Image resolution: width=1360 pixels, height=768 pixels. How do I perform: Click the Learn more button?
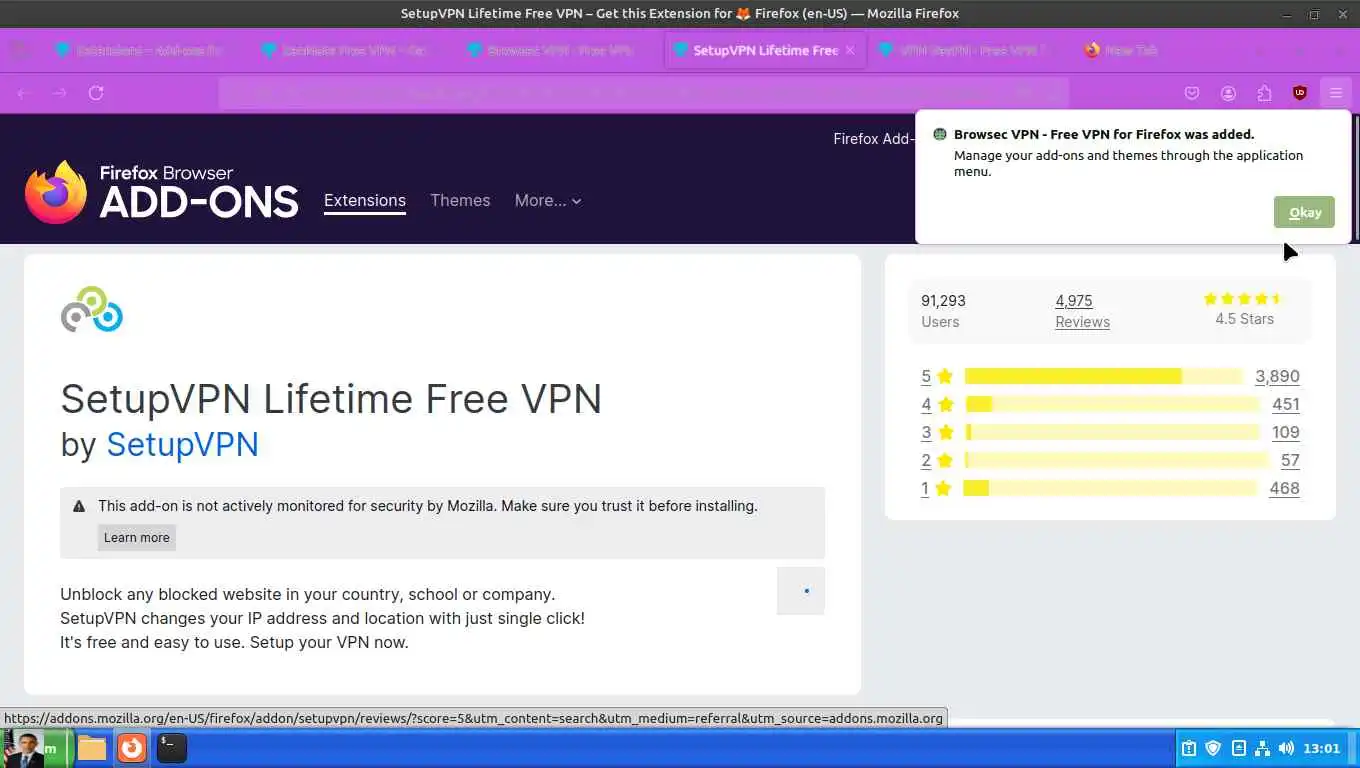click(137, 537)
